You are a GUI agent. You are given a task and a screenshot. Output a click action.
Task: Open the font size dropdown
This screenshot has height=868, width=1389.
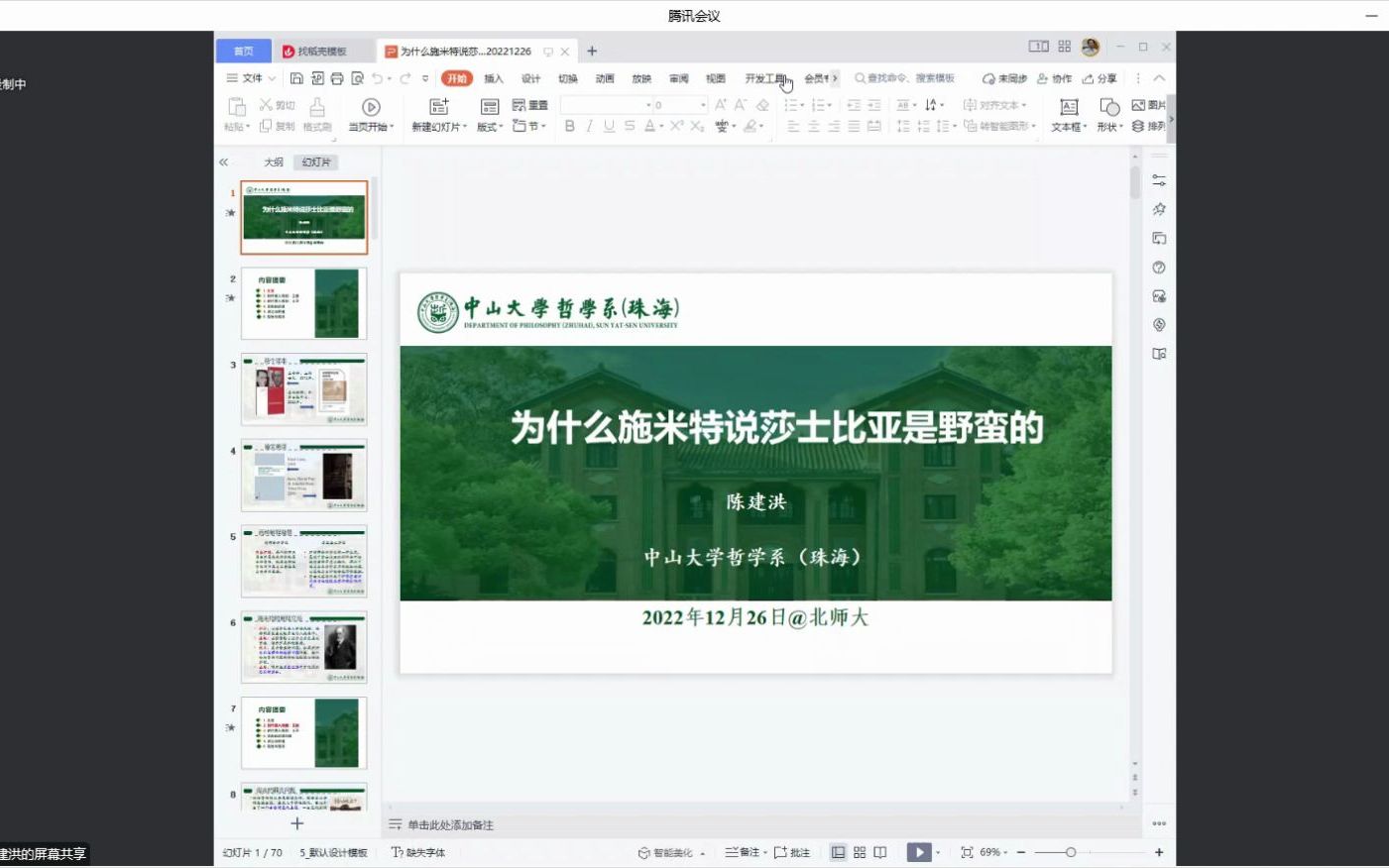point(703,105)
